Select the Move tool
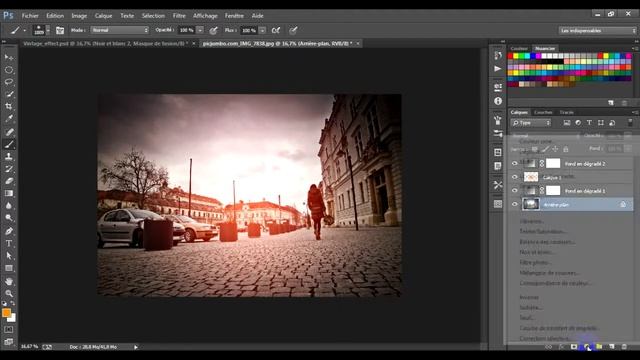The width and height of the screenshot is (640, 360). (9, 58)
